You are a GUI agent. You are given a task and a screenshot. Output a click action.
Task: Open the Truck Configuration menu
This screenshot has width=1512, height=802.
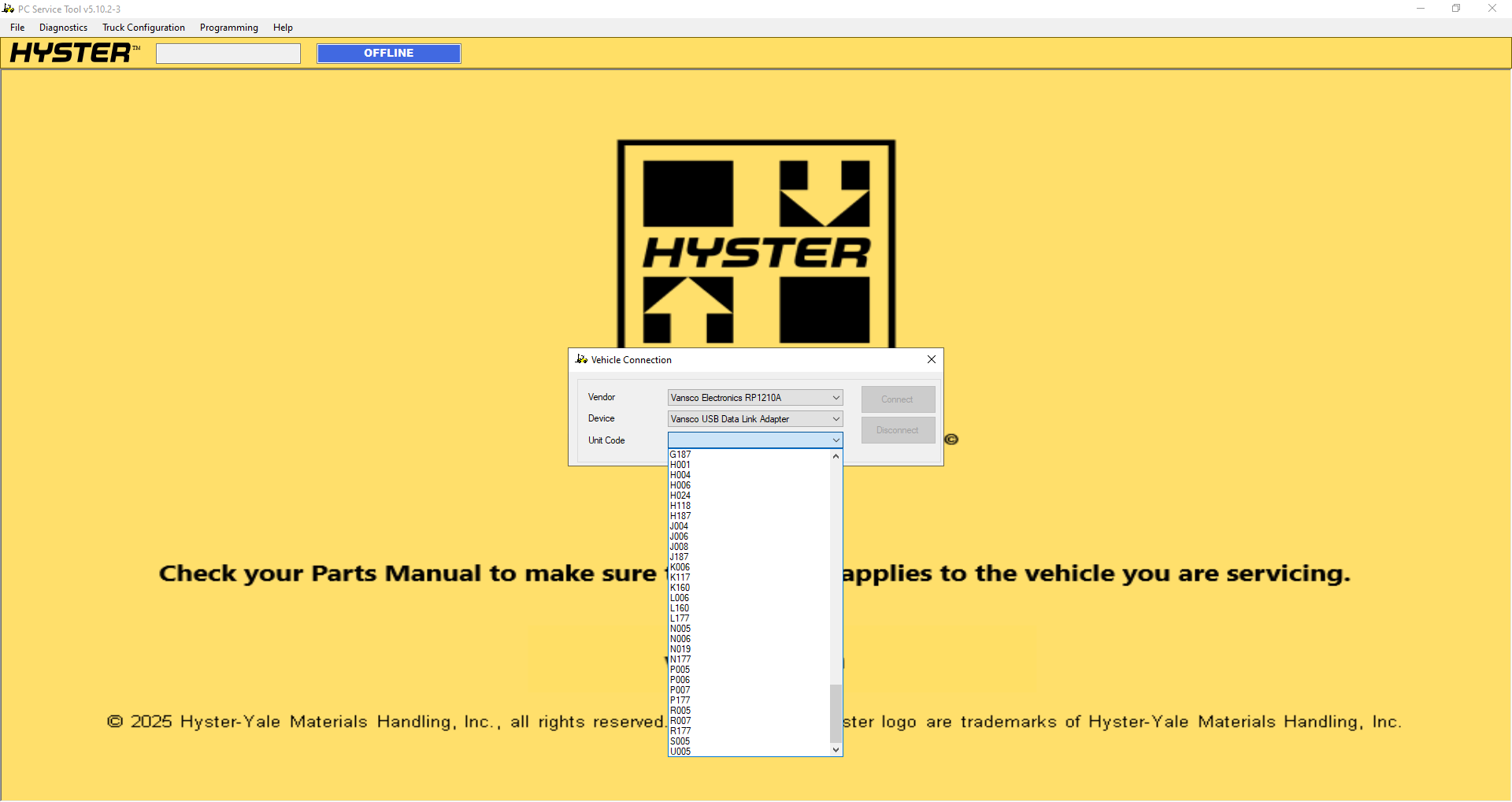[143, 28]
